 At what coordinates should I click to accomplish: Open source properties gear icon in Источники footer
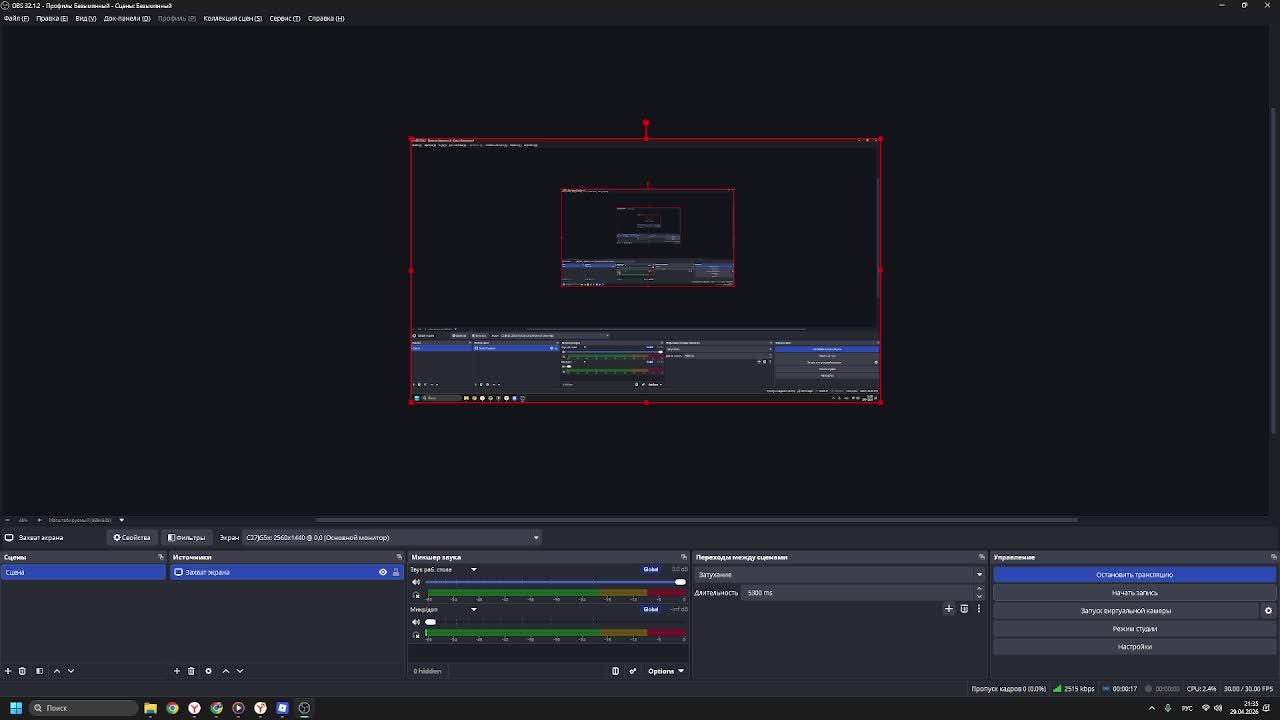pyautogui.click(x=208, y=671)
